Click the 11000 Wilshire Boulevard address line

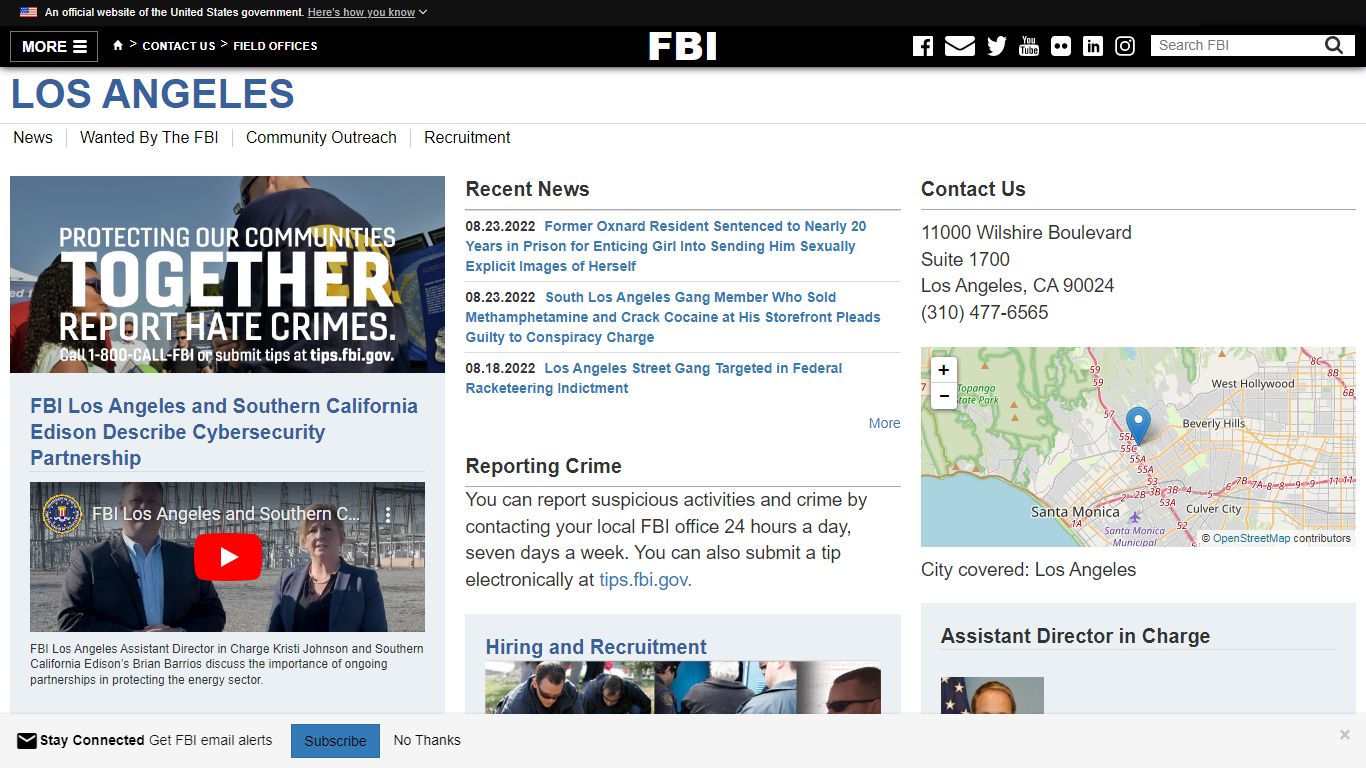[1026, 233]
